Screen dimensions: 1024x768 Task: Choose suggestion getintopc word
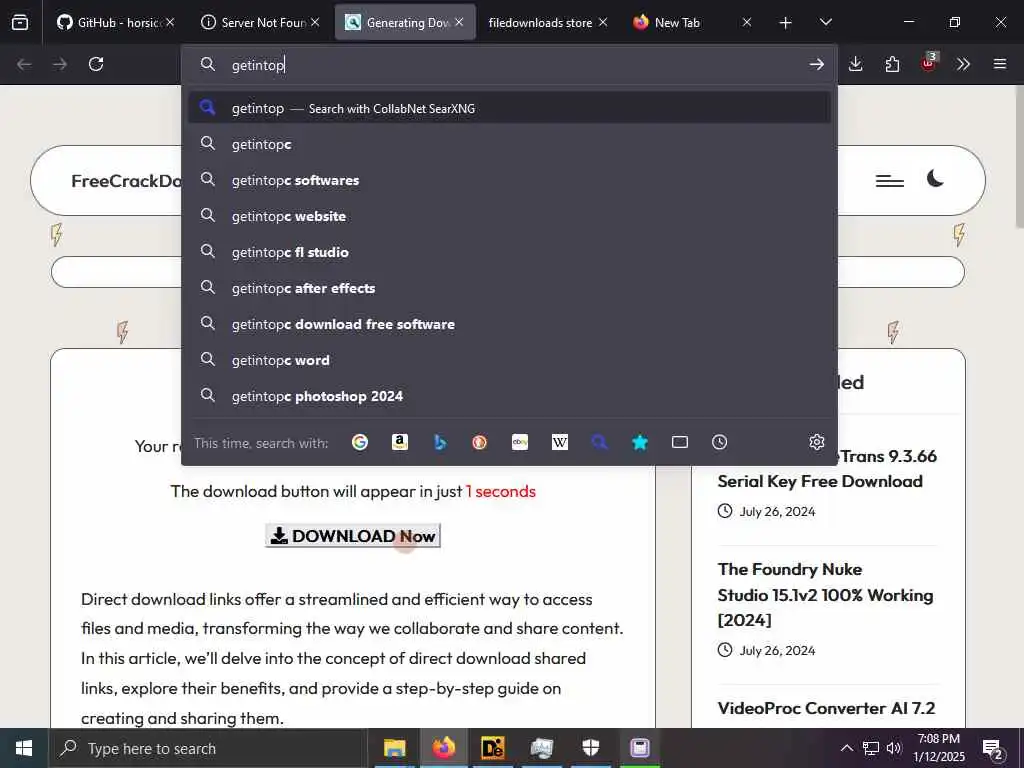[x=509, y=360]
